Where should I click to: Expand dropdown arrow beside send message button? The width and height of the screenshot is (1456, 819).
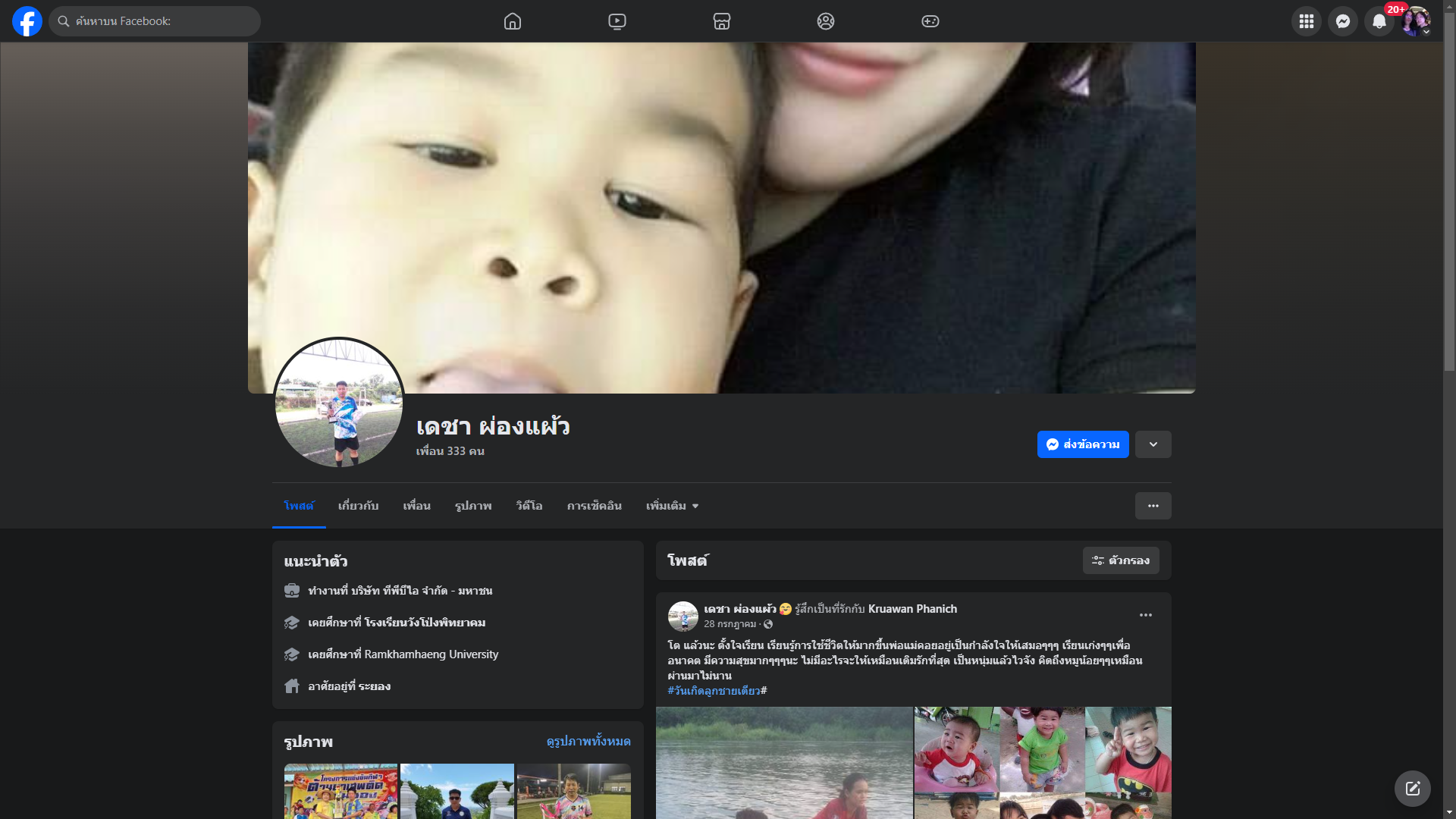pyautogui.click(x=1153, y=444)
